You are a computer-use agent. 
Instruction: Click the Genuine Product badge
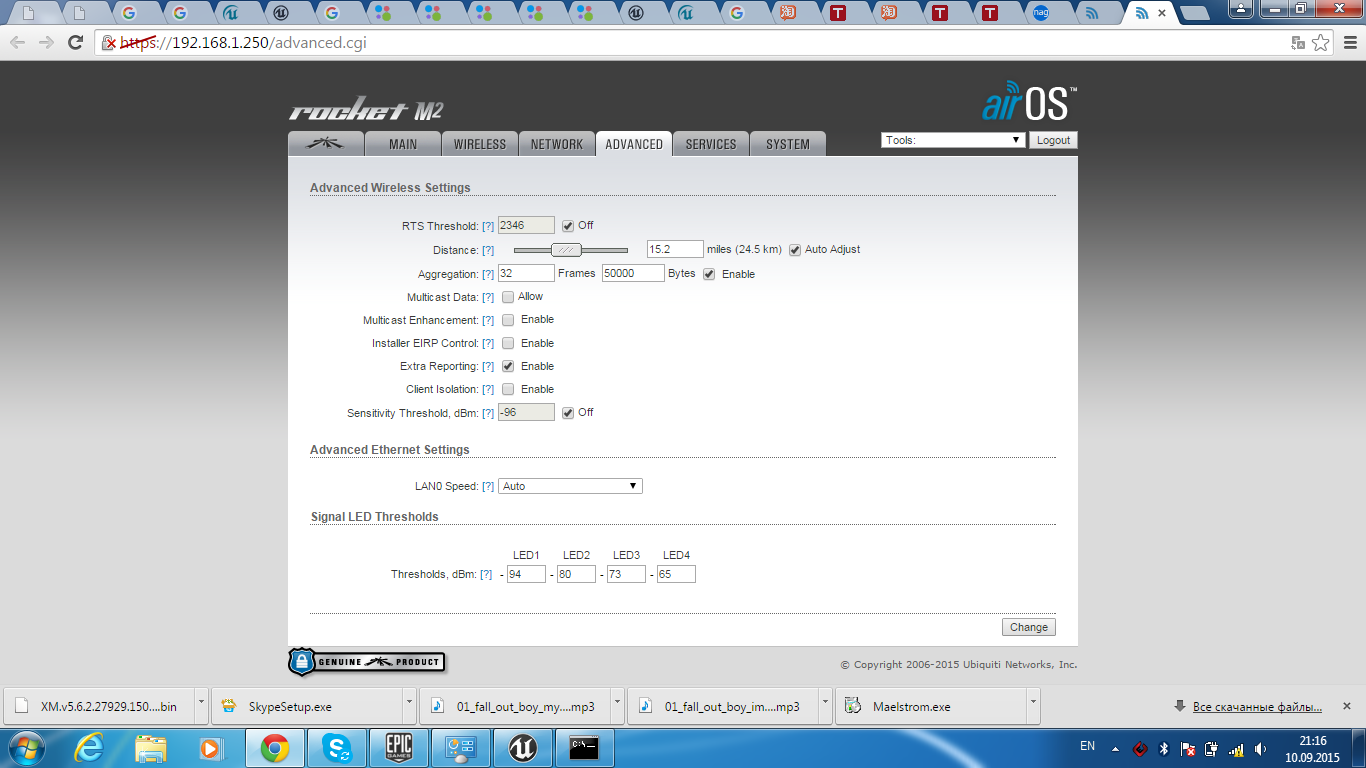(367, 662)
